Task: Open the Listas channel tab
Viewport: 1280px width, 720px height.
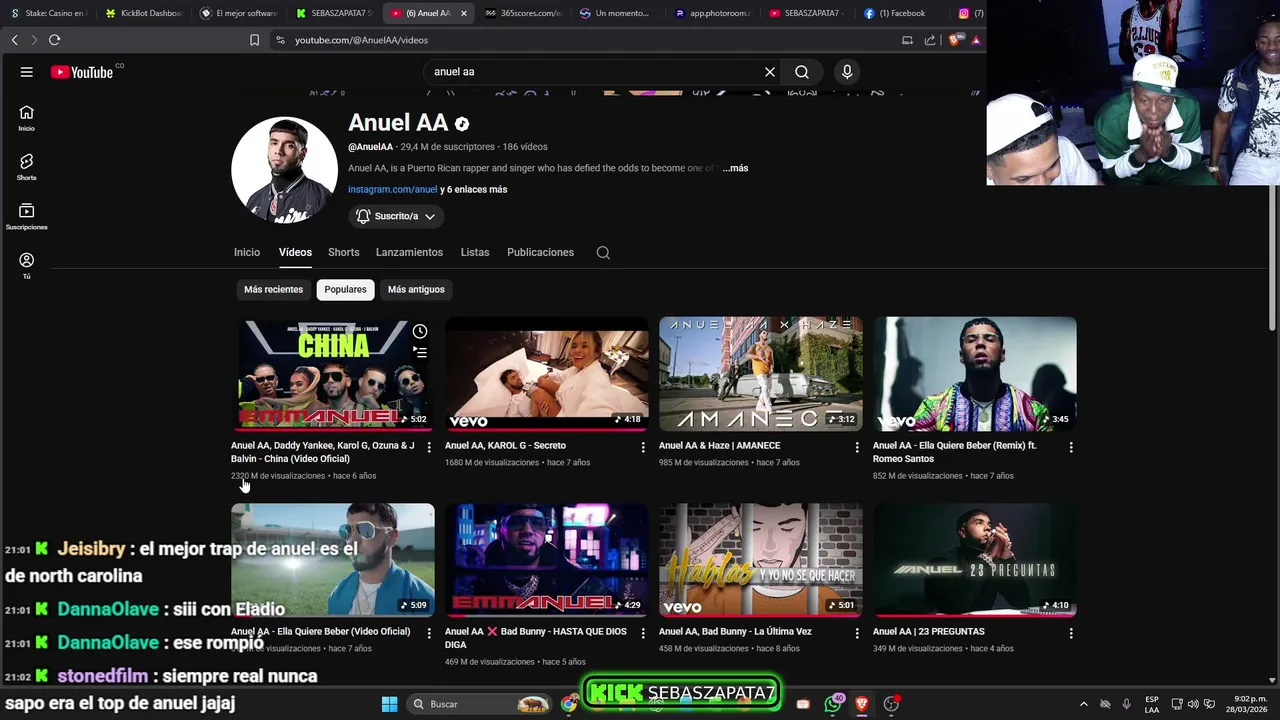Action: pos(475,253)
